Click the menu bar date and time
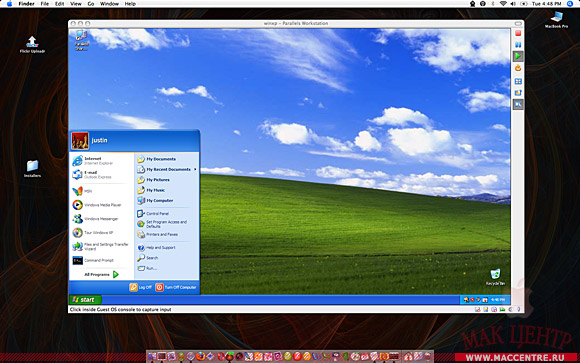Viewport: 580px width, 363px height. (547, 4)
